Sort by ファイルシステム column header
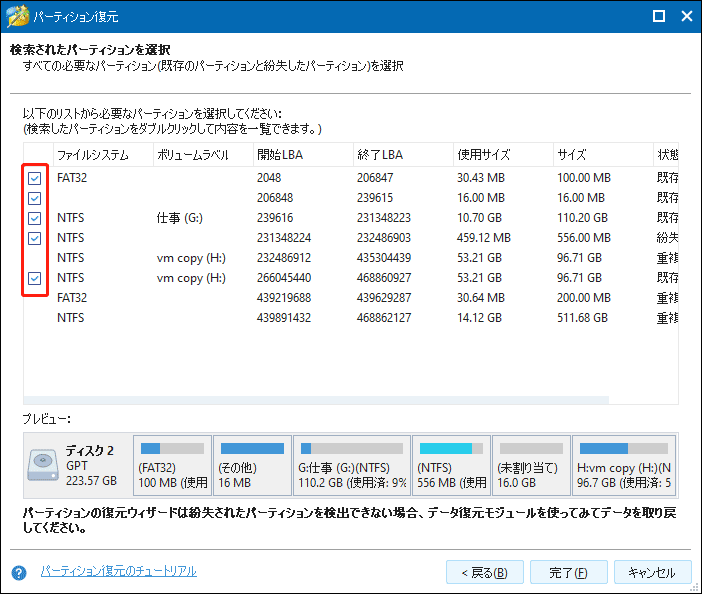 pyautogui.click(x=92, y=155)
